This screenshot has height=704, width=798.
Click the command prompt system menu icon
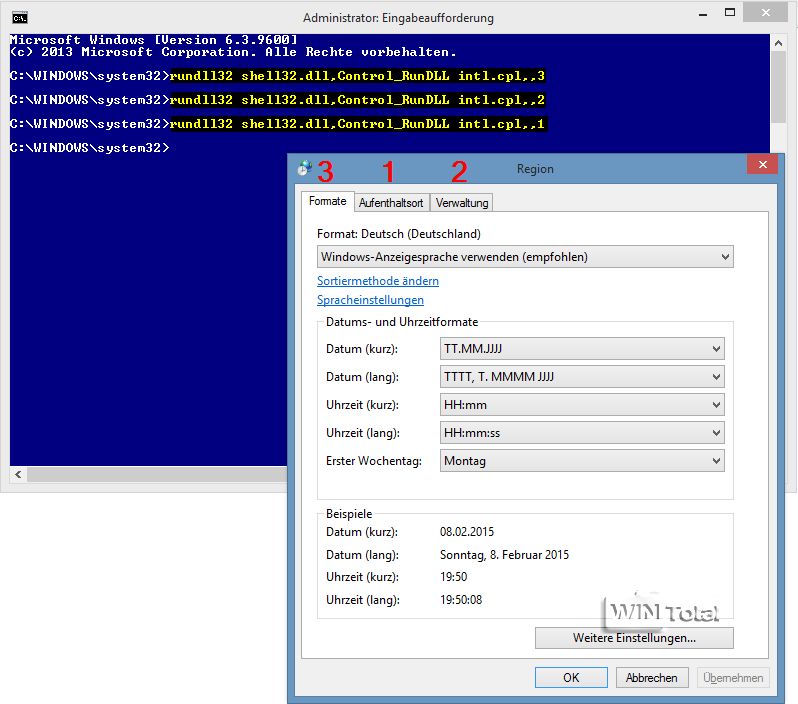pyautogui.click(x=19, y=17)
